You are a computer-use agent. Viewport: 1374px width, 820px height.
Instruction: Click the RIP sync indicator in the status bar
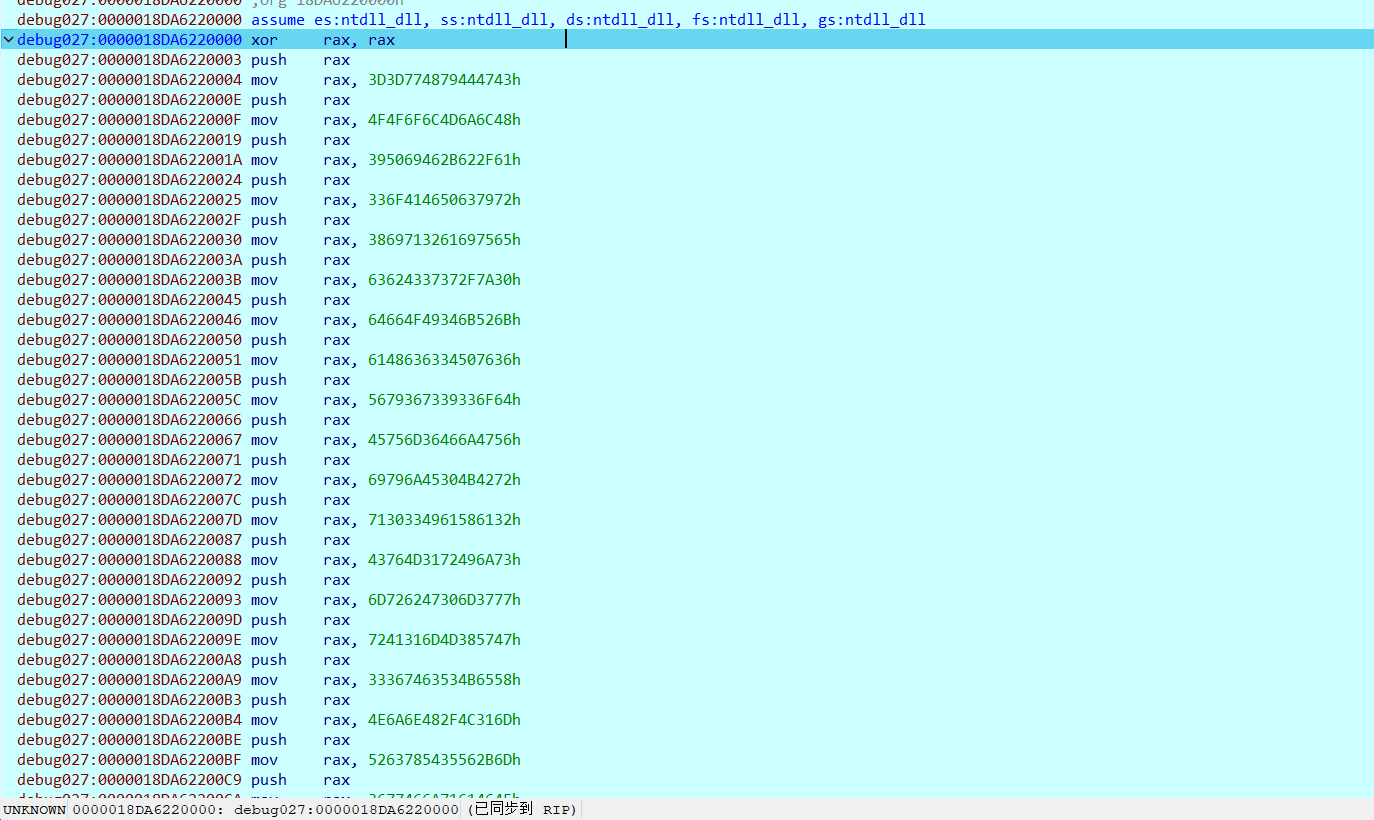point(523,810)
